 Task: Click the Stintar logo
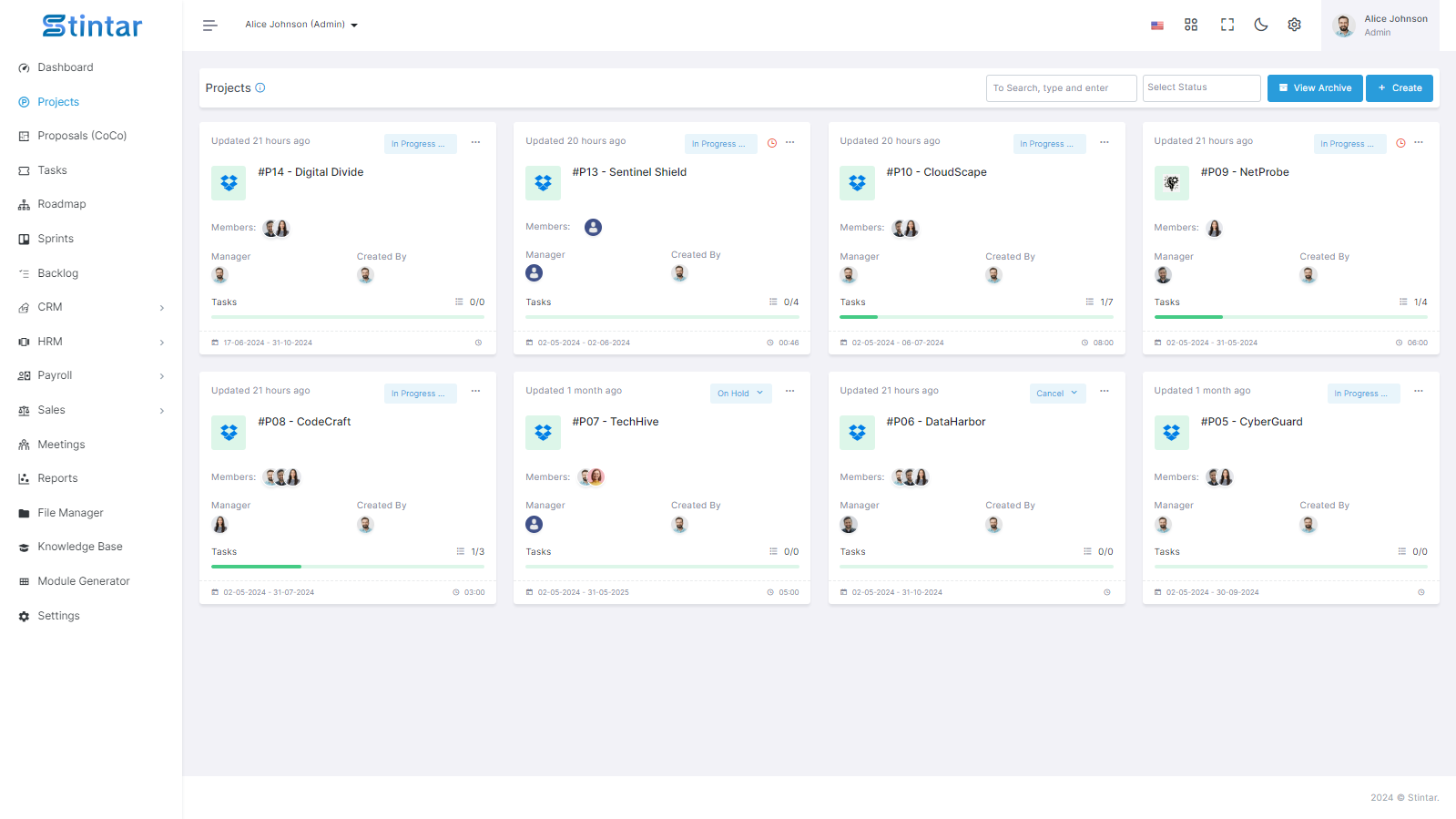(92, 26)
